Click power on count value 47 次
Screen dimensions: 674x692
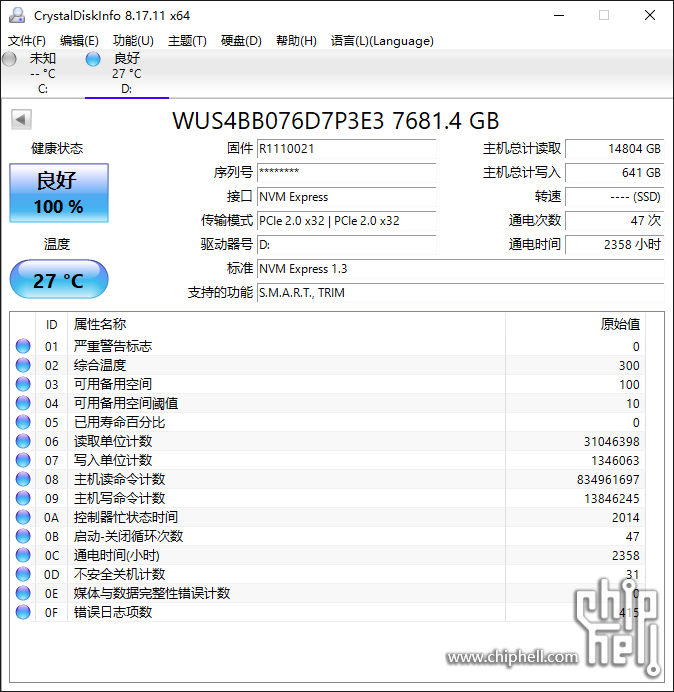coord(614,220)
